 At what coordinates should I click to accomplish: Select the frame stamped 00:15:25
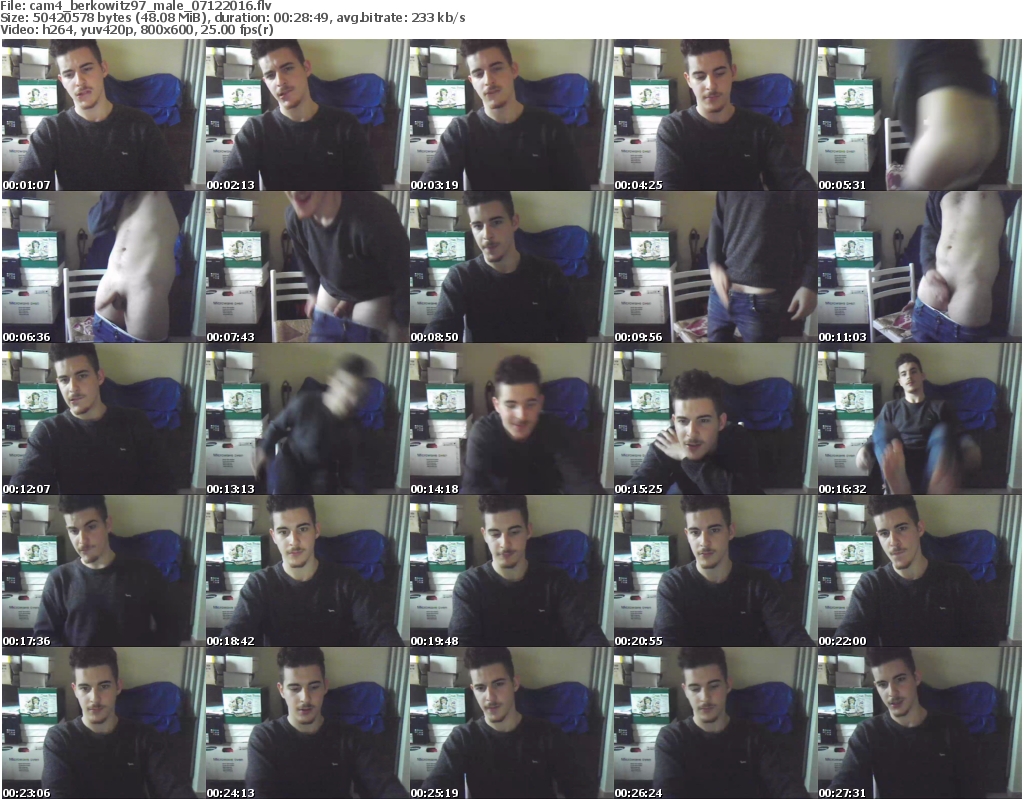pyautogui.click(x=715, y=419)
